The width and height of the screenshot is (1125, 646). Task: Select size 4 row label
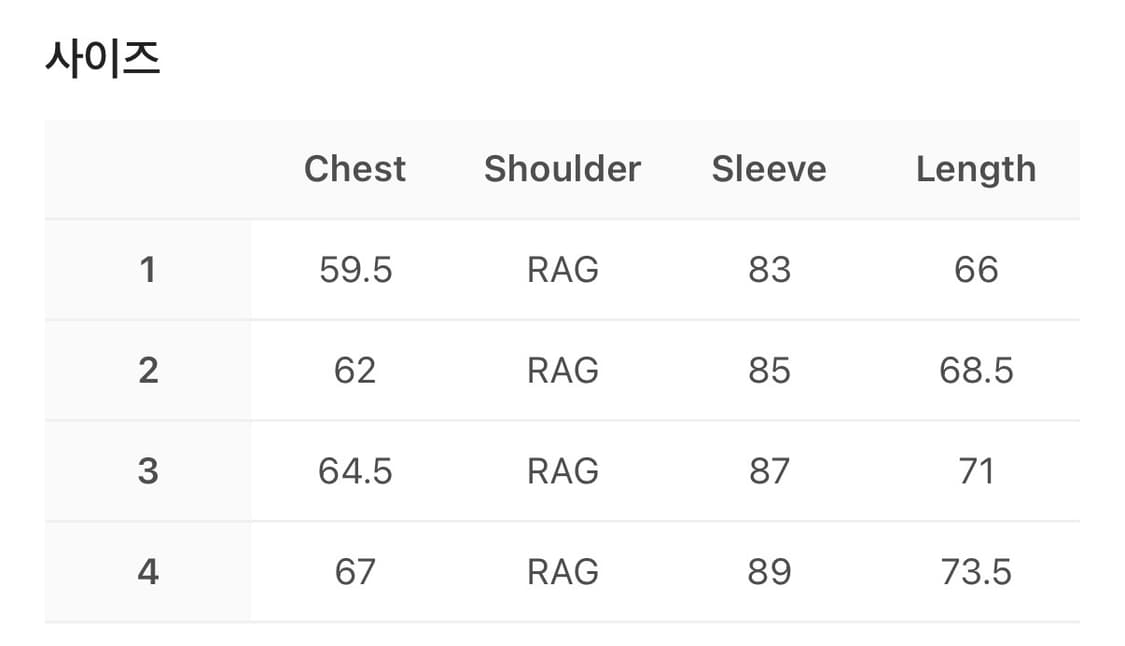pos(148,572)
